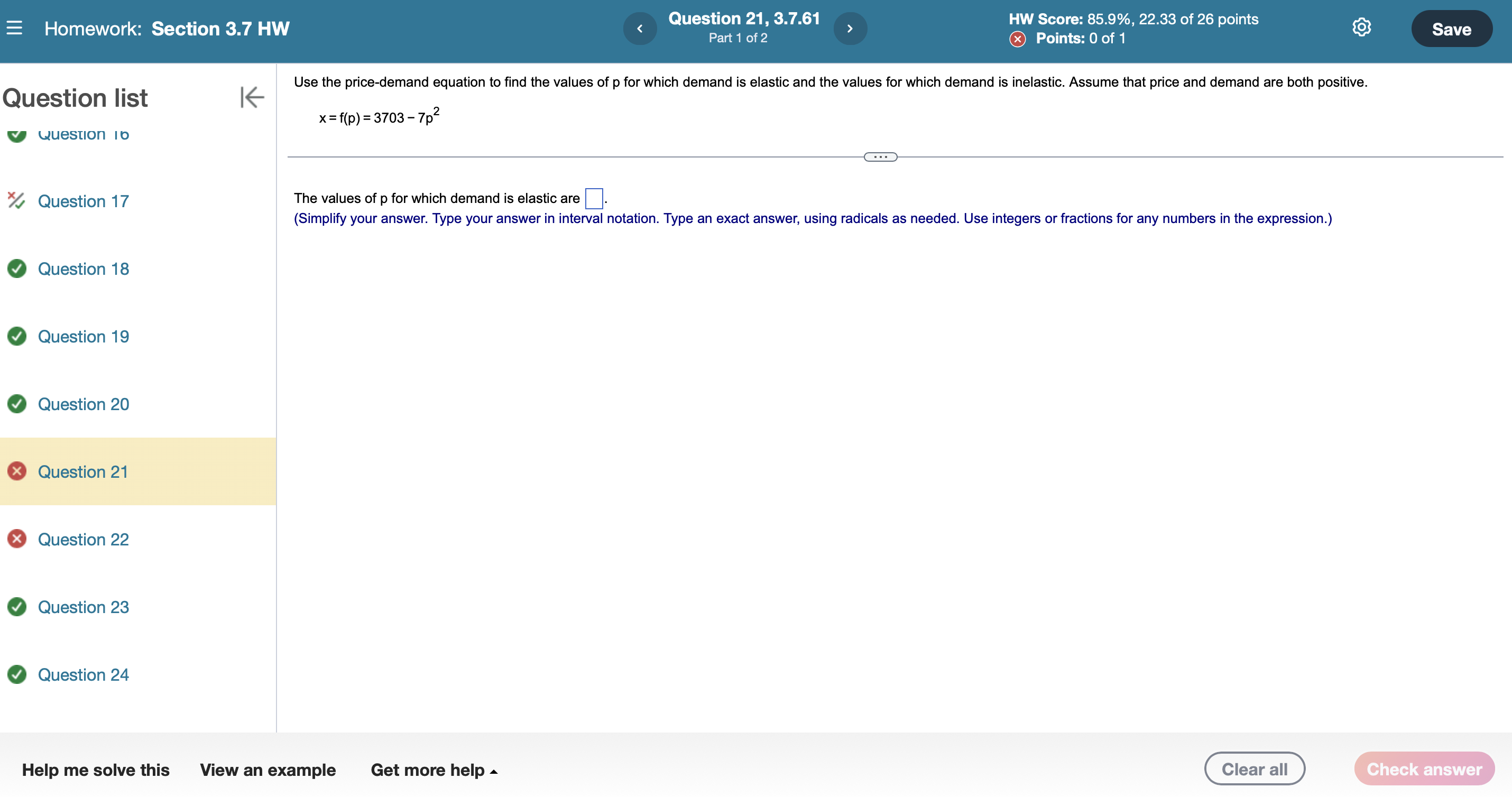Click Question 22 red X icon
Image resolution: width=1512 pixels, height=797 pixels.
pos(17,539)
